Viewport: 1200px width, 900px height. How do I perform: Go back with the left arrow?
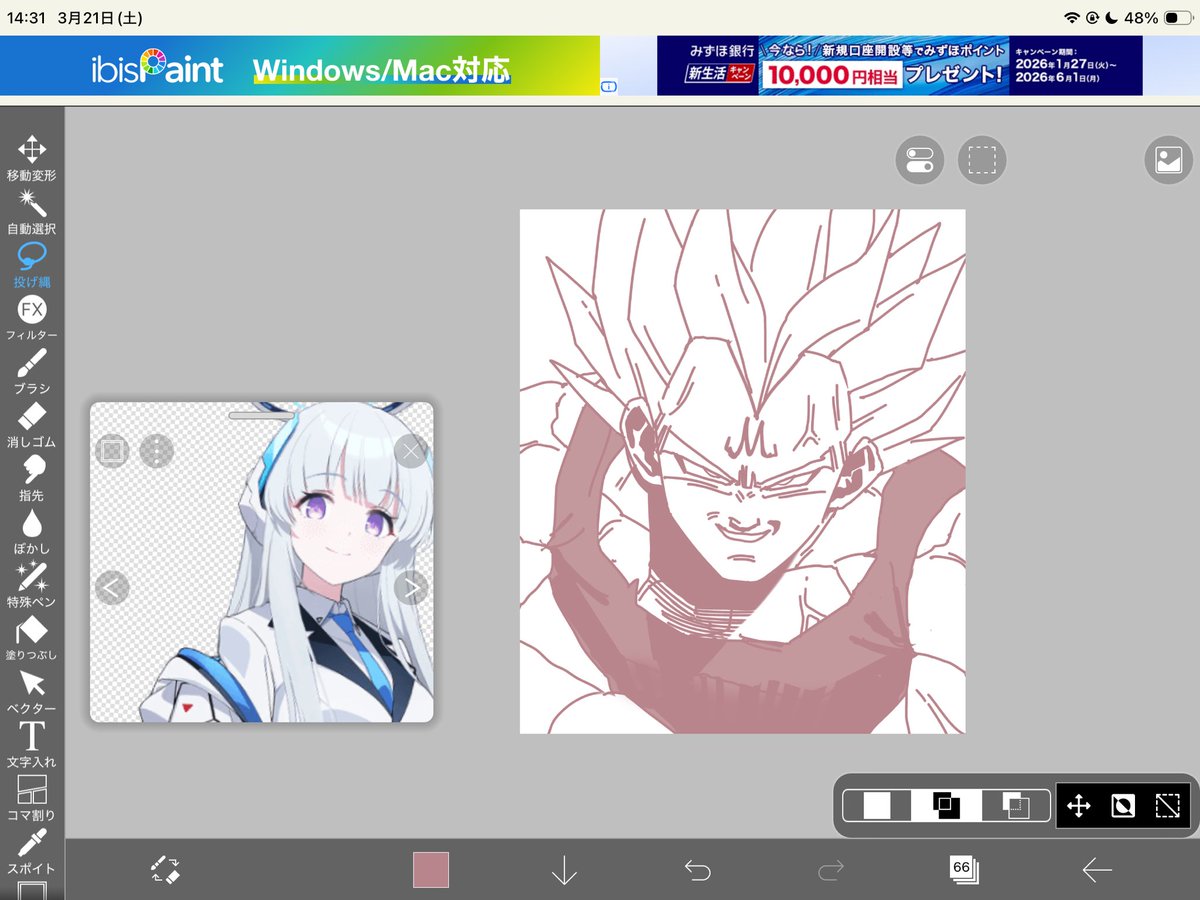1097,870
